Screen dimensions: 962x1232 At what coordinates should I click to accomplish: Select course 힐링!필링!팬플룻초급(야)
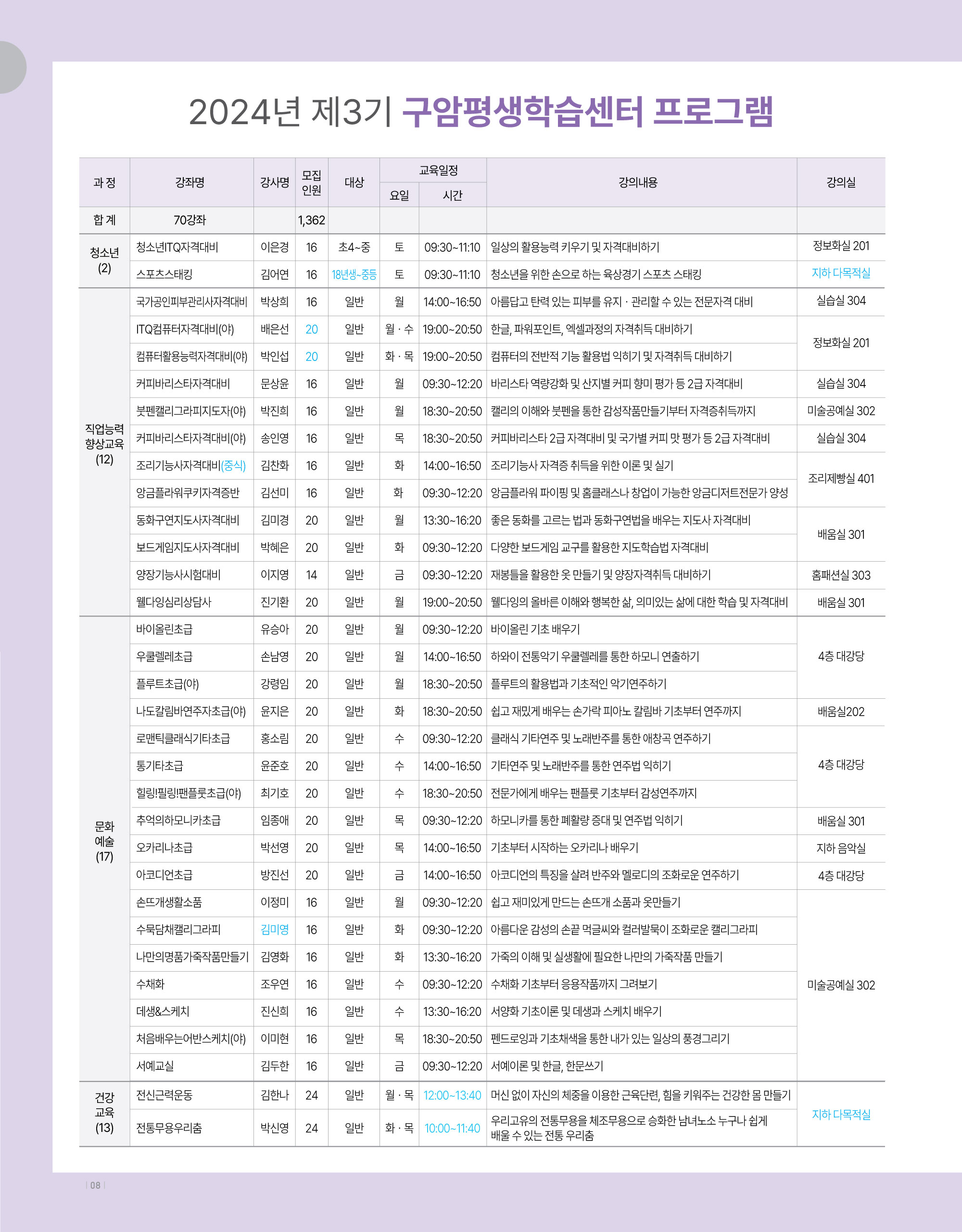point(189,794)
